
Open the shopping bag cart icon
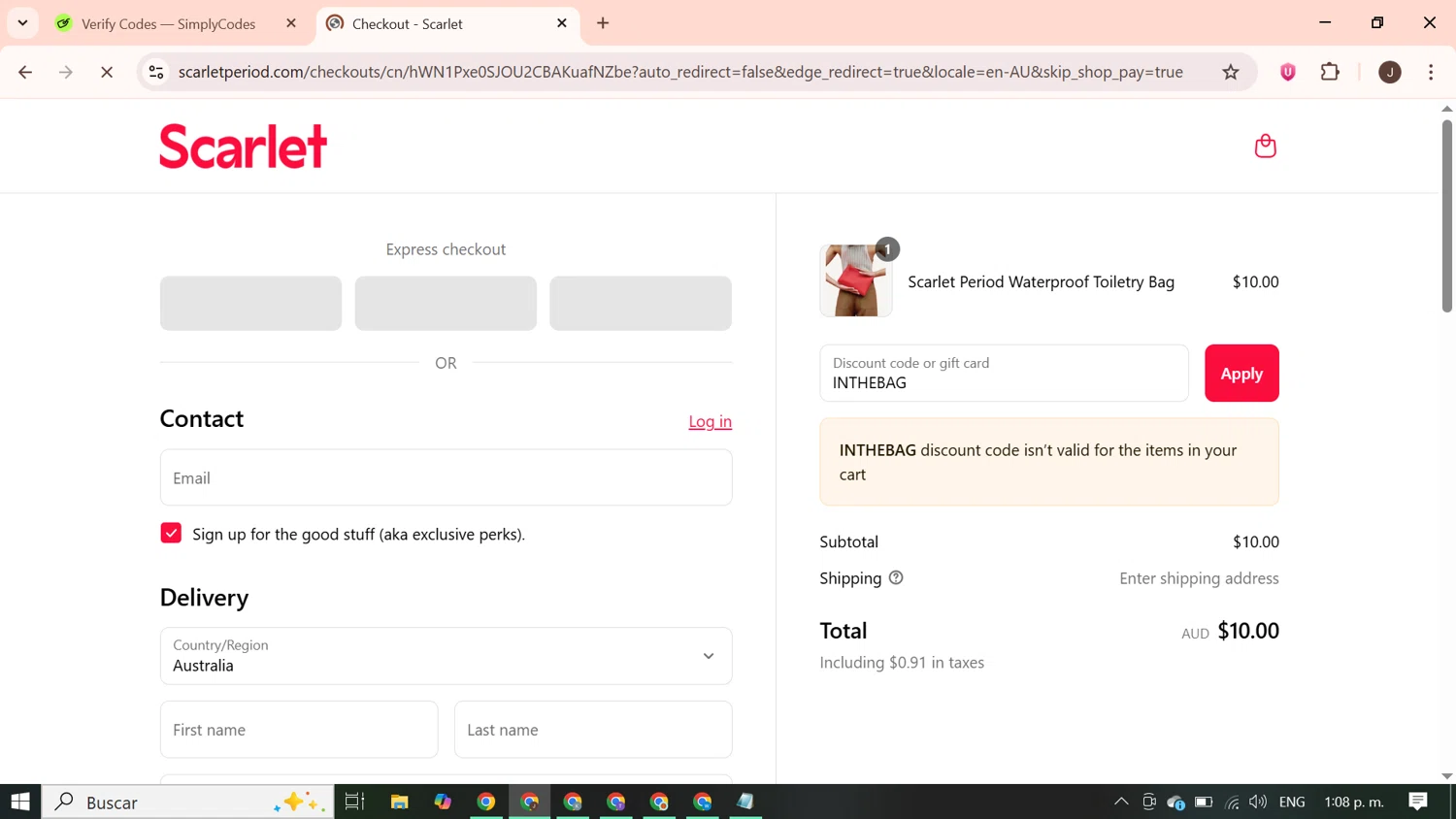1265,146
